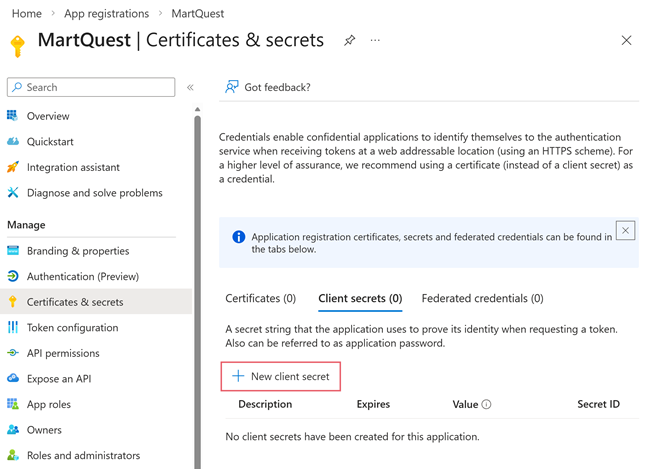650x469 pixels.
Task: Click the Token configuration bars icon
Action: [x=13, y=327]
